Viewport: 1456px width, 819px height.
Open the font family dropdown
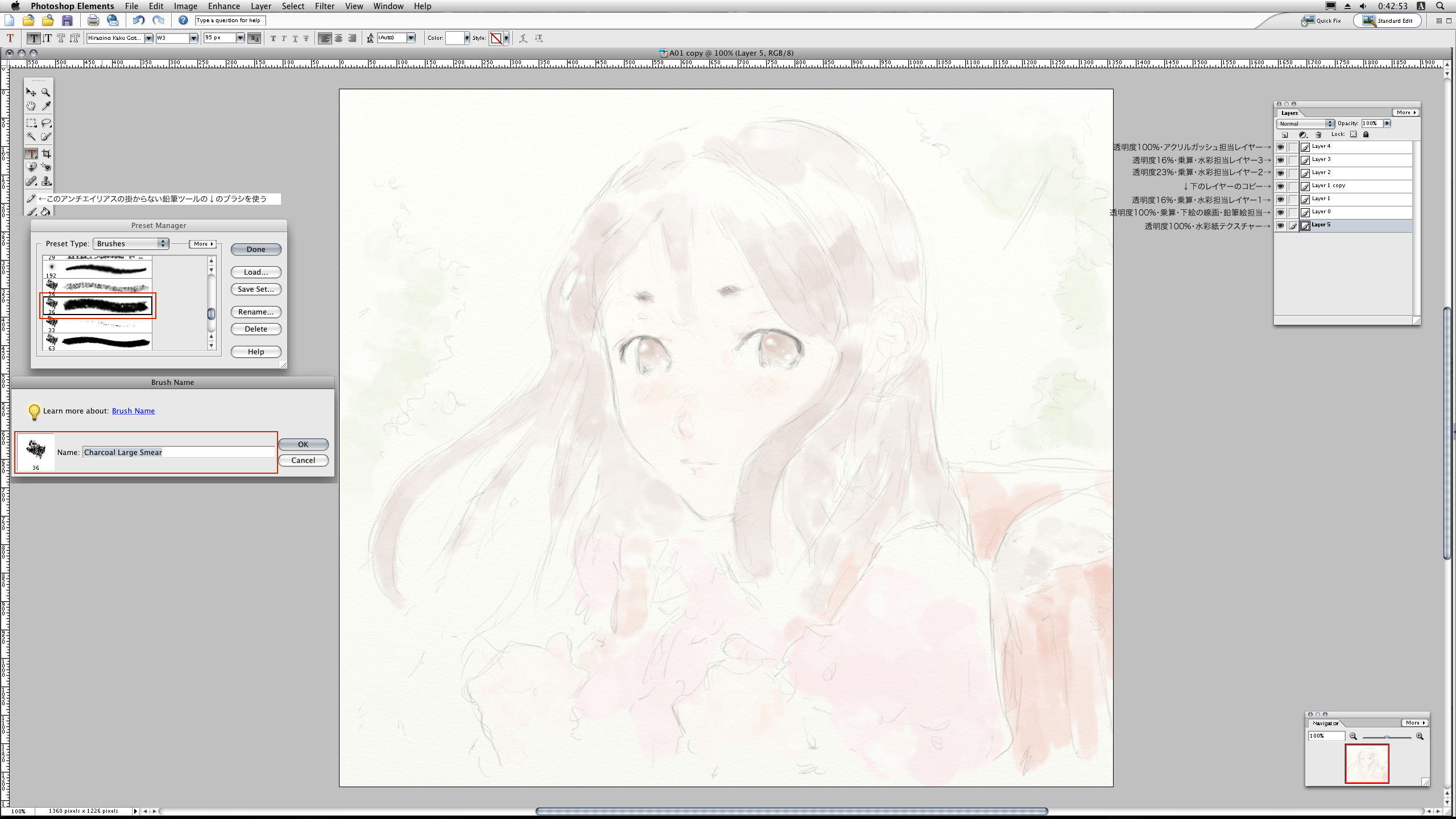(148, 38)
